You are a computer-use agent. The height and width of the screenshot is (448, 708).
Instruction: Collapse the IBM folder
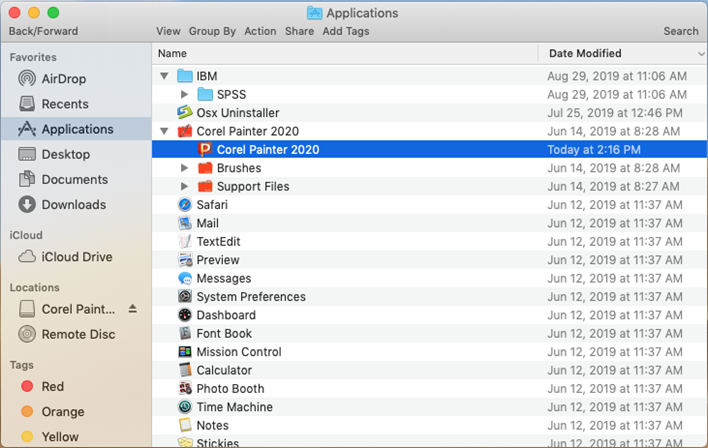pyautogui.click(x=164, y=76)
